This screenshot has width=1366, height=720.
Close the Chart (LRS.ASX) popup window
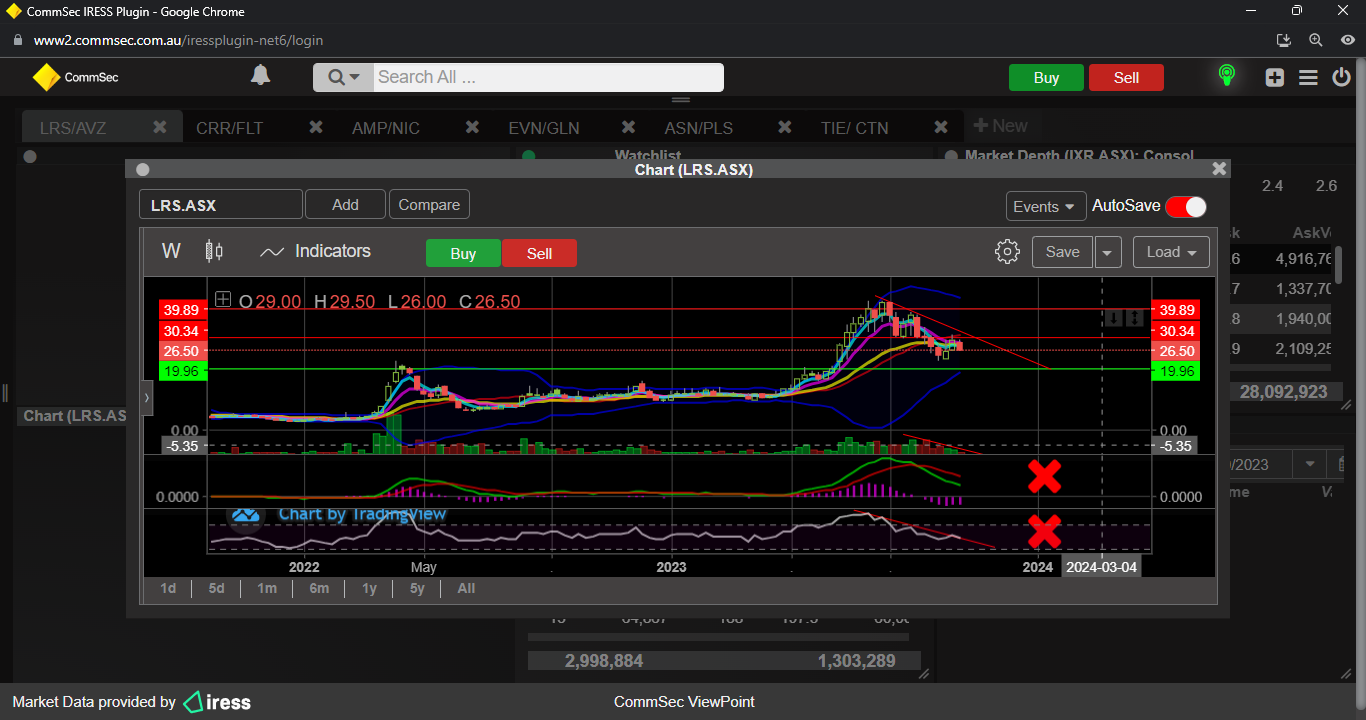point(1218,169)
